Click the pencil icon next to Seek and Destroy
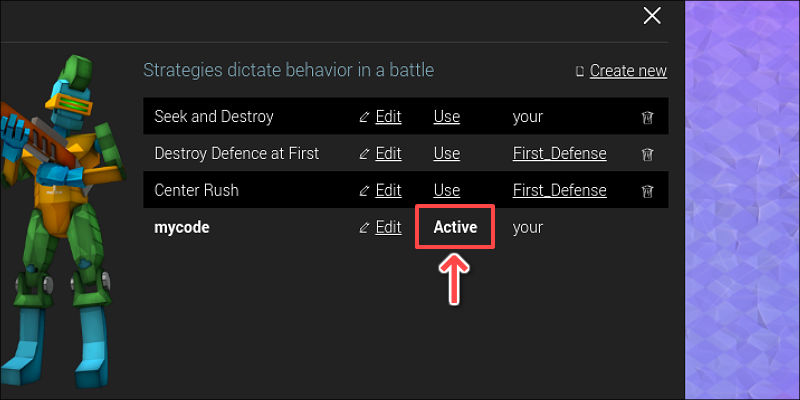This screenshot has width=800, height=400. pyautogui.click(x=364, y=117)
